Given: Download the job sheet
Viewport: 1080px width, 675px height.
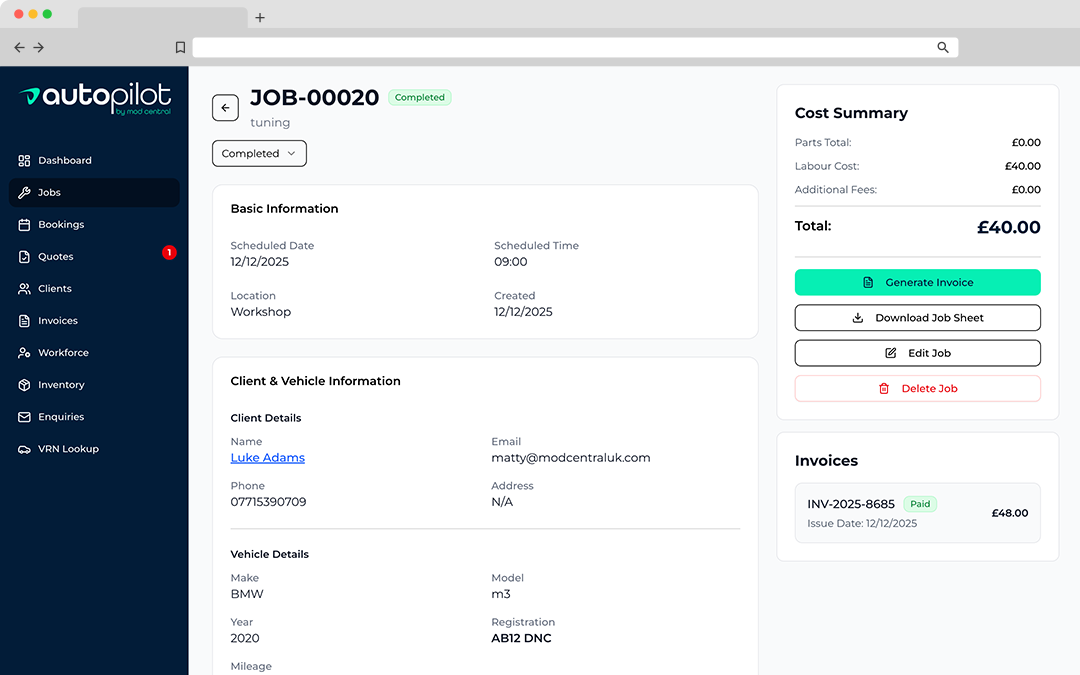Looking at the screenshot, I should click(x=917, y=318).
